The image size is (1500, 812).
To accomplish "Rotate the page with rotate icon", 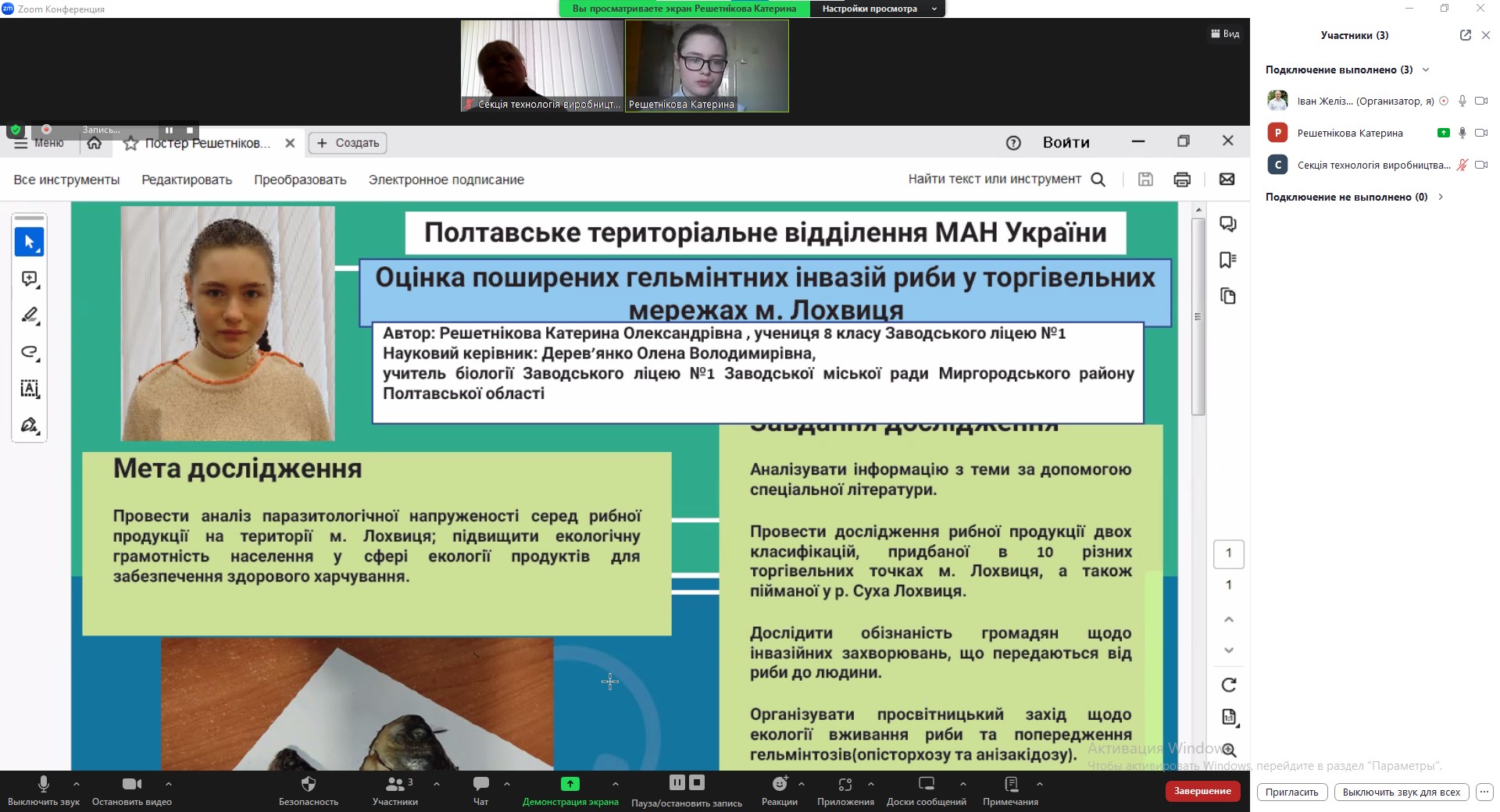I will pyautogui.click(x=1229, y=685).
